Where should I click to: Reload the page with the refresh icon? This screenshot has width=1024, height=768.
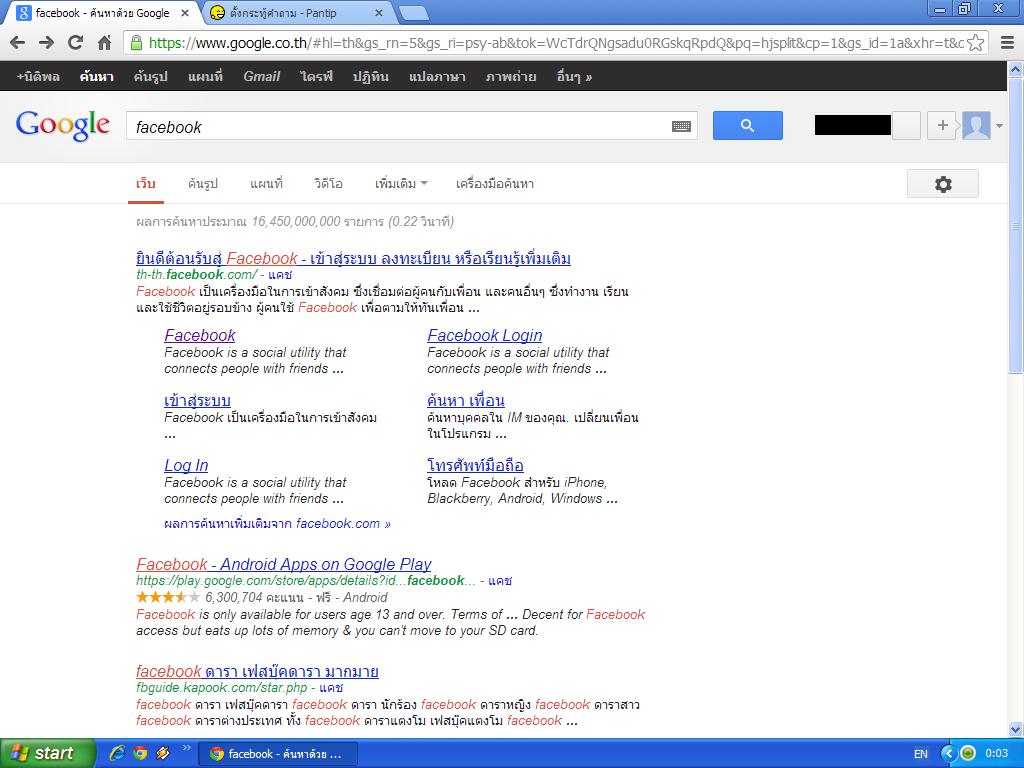[76, 42]
